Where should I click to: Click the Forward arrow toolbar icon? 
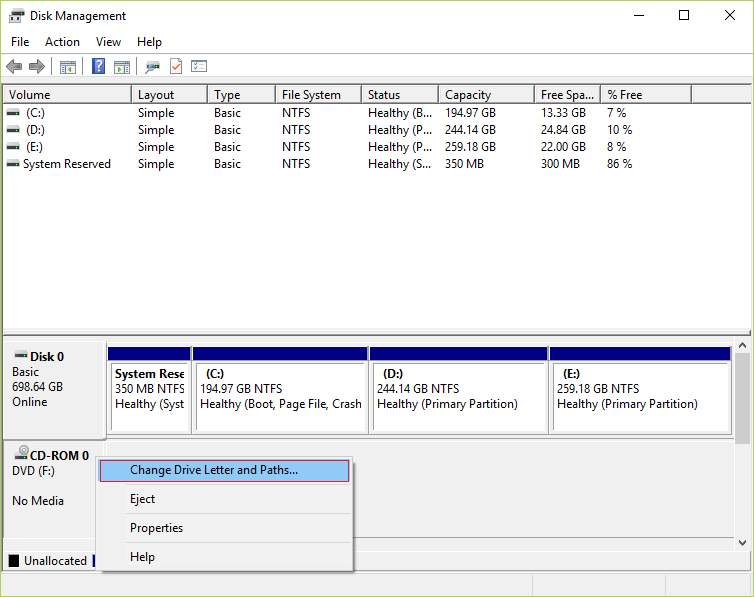point(37,67)
